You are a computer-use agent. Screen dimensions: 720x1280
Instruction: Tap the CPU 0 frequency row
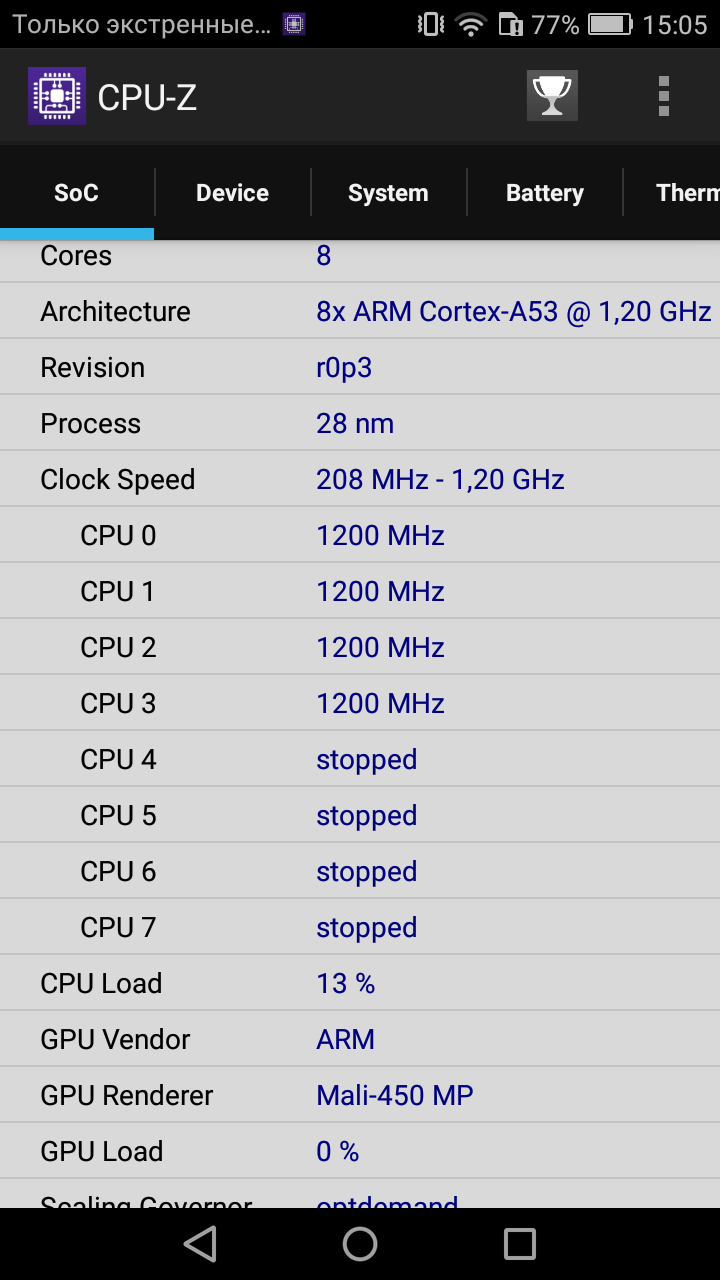click(x=360, y=535)
